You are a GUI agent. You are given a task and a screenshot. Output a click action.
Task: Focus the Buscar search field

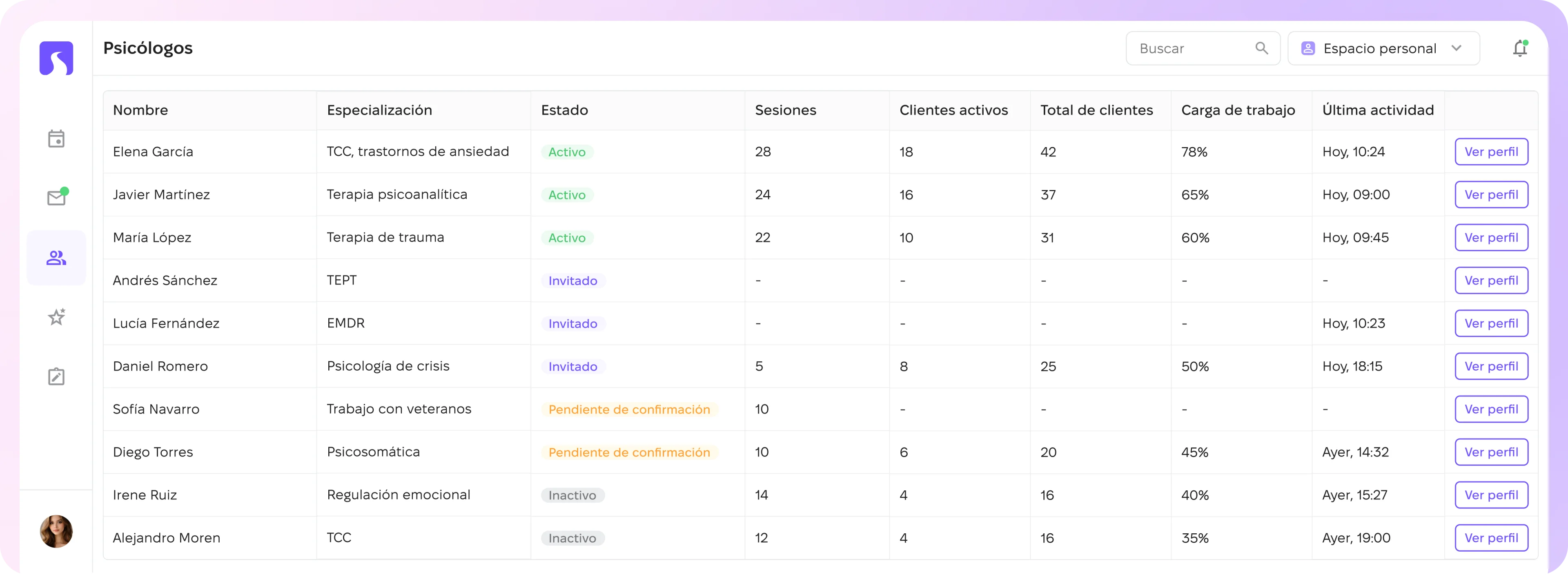1202,48
